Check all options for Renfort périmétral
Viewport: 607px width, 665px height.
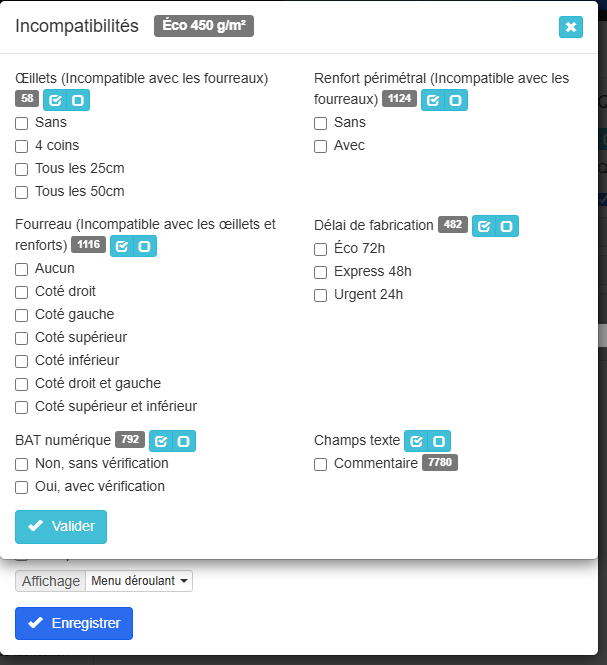pos(433,100)
